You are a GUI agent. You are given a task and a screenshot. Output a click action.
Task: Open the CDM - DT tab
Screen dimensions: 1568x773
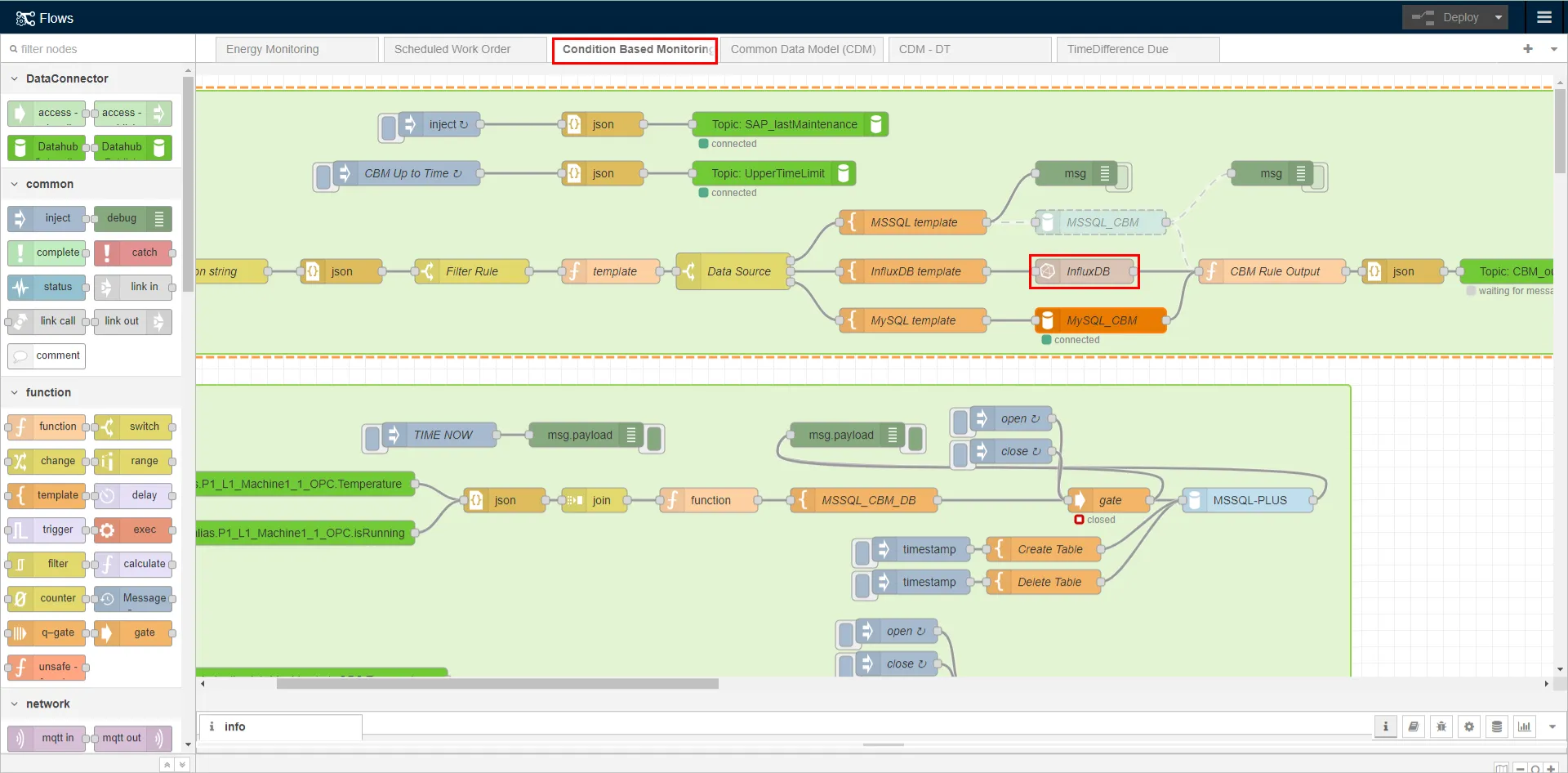(970, 49)
